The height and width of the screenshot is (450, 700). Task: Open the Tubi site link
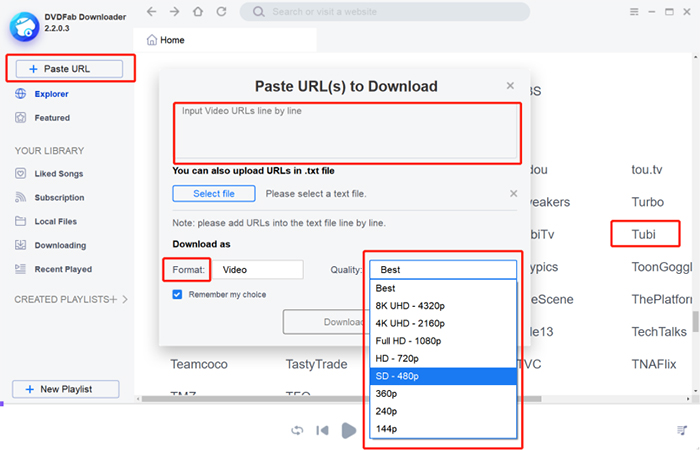(x=643, y=234)
